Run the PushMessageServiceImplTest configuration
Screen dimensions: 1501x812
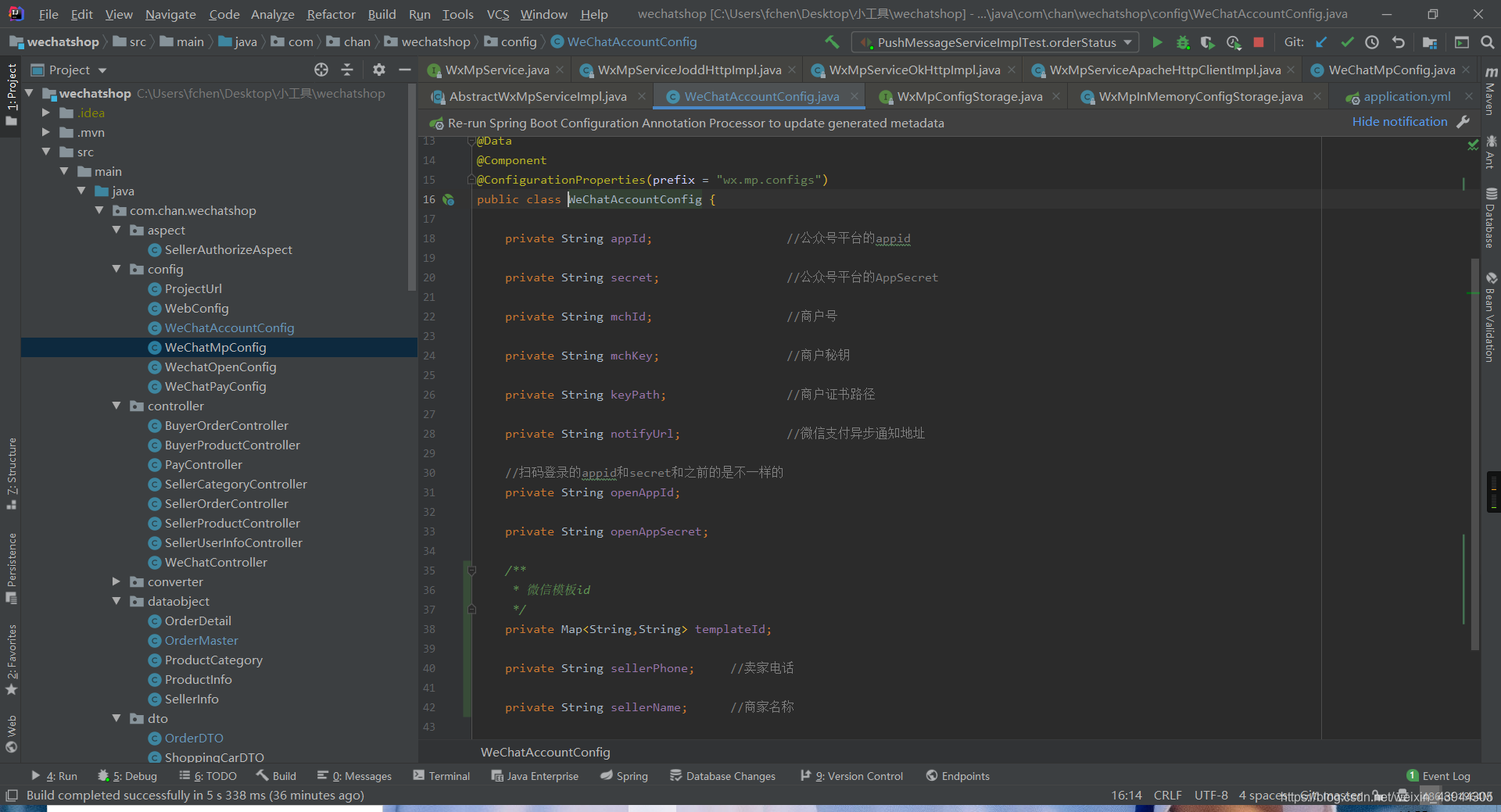(x=1157, y=42)
